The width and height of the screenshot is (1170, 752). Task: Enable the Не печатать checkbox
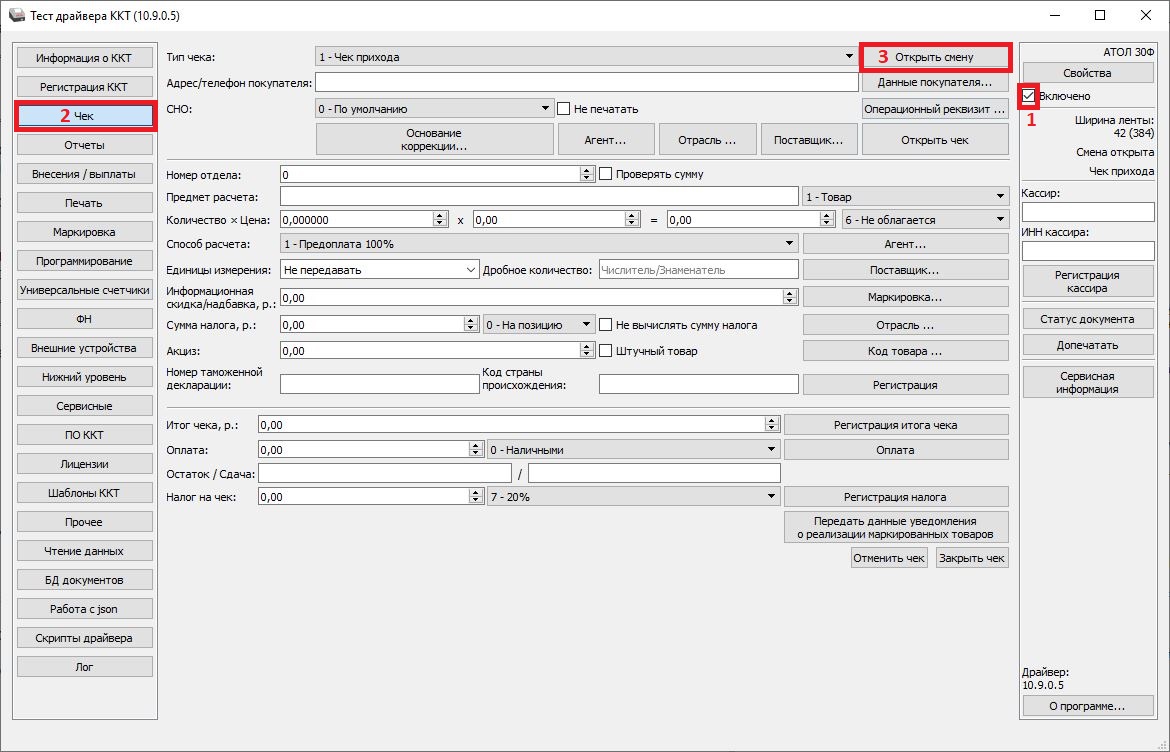[x=564, y=109]
